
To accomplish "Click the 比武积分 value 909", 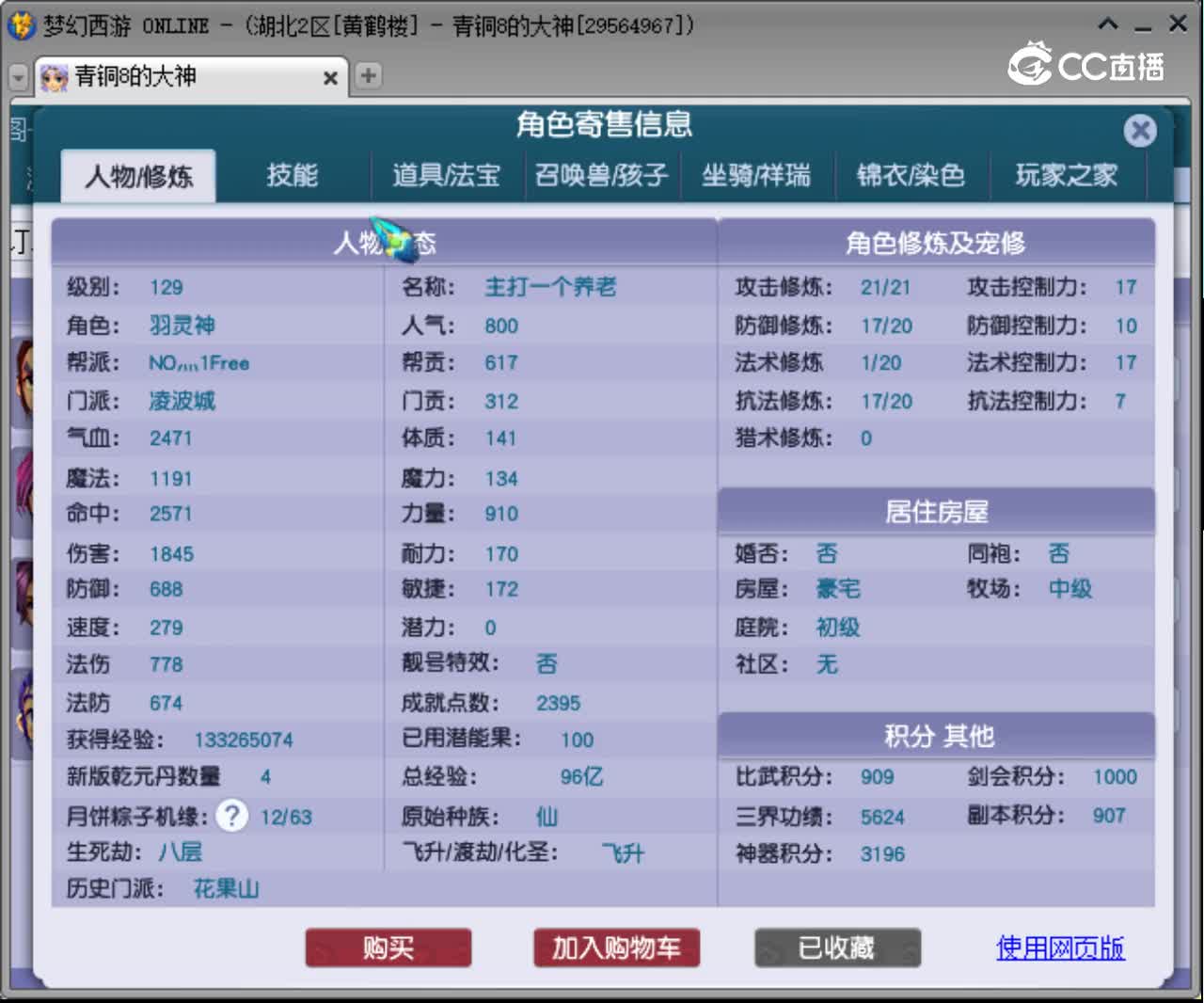I will [x=877, y=777].
